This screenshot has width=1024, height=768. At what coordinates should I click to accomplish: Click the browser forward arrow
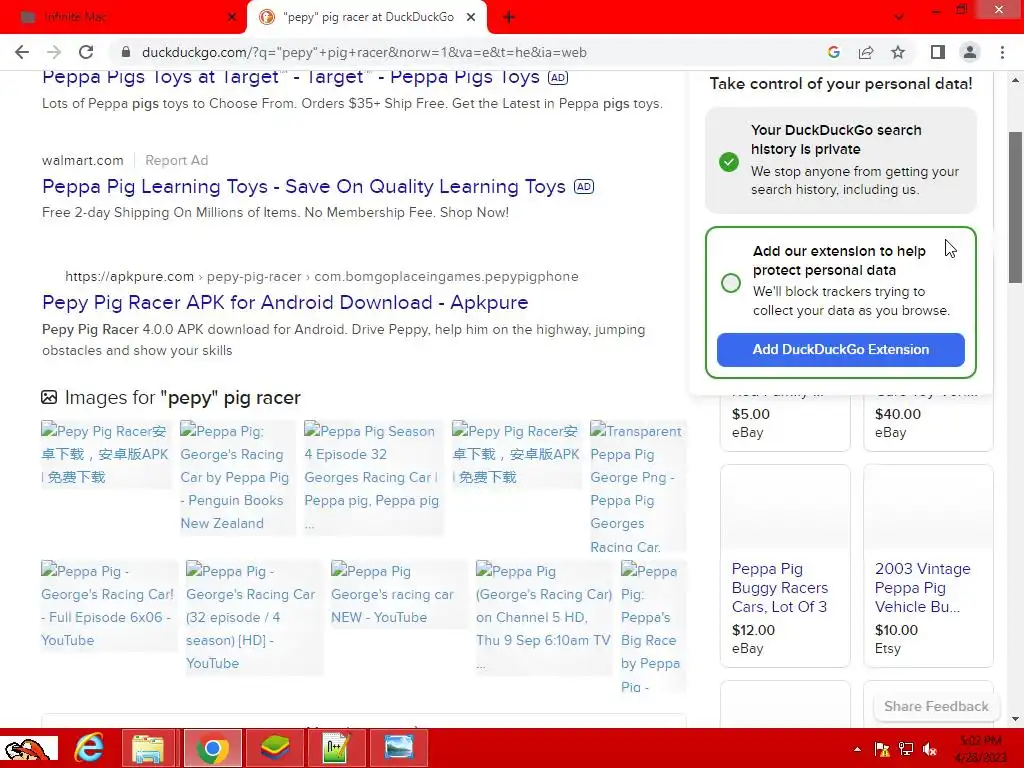point(54,52)
